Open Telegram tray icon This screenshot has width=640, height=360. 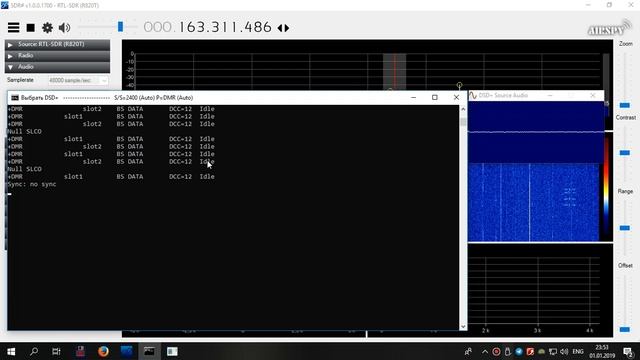(519, 351)
